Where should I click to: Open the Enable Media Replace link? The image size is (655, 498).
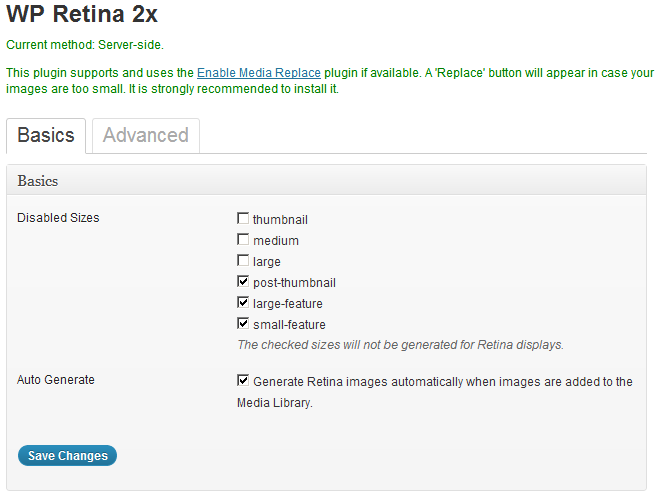click(258, 73)
